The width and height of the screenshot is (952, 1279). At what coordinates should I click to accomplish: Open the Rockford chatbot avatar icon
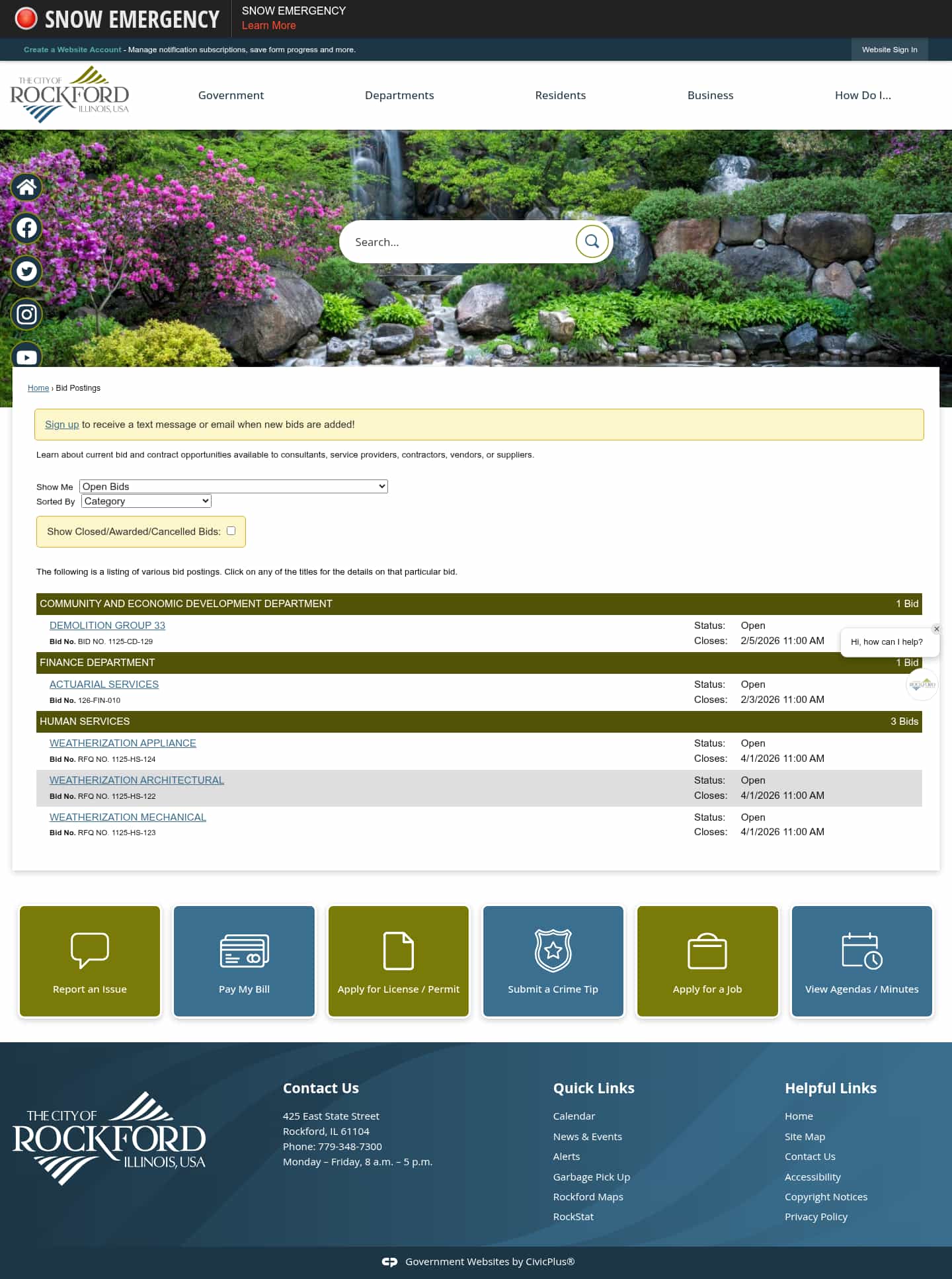[922, 684]
